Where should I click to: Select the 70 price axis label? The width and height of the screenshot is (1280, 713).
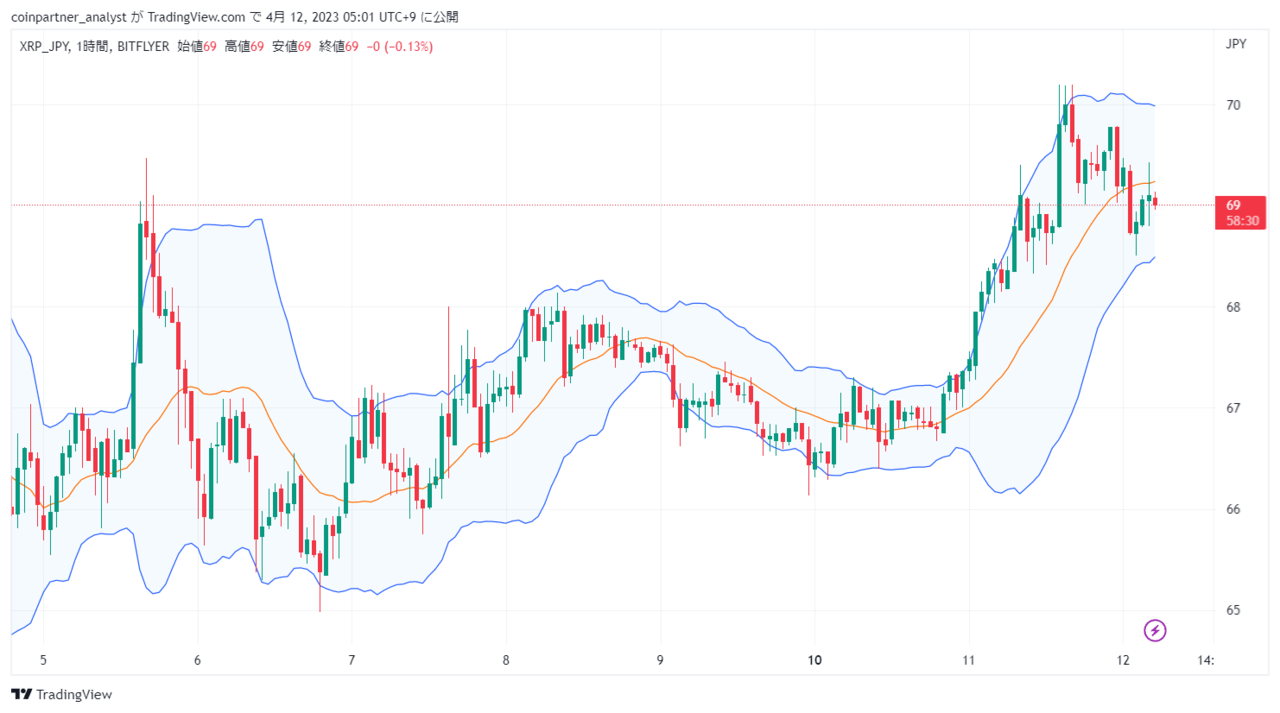[1233, 105]
